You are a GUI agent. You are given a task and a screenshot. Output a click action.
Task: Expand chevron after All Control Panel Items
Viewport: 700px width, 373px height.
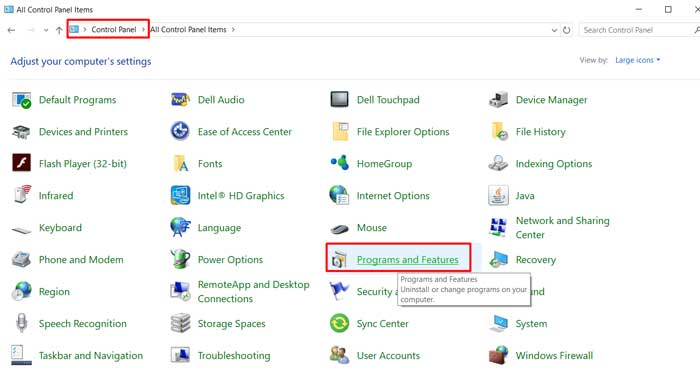[x=233, y=30]
